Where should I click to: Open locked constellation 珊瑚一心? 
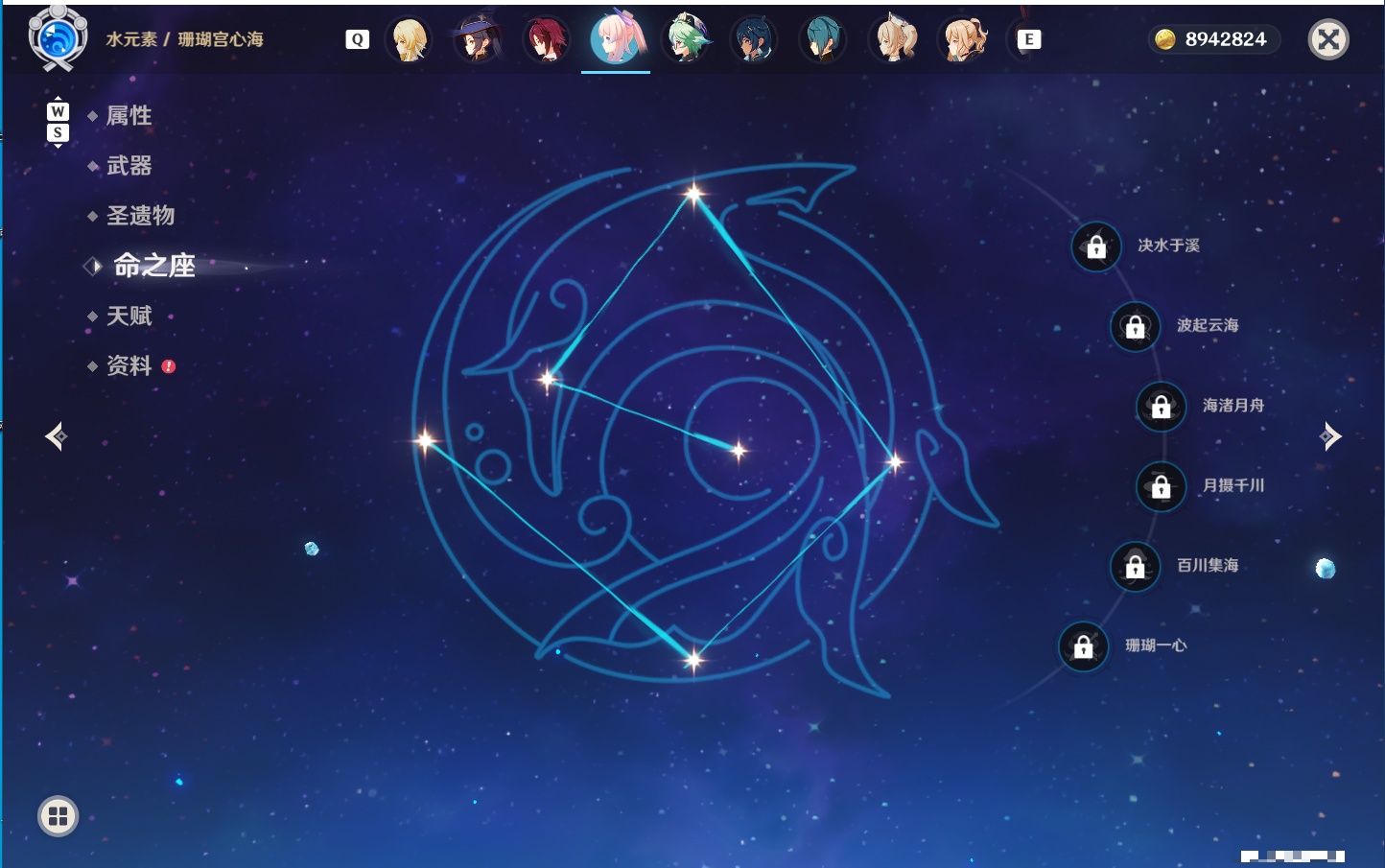click(x=1083, y=646)
